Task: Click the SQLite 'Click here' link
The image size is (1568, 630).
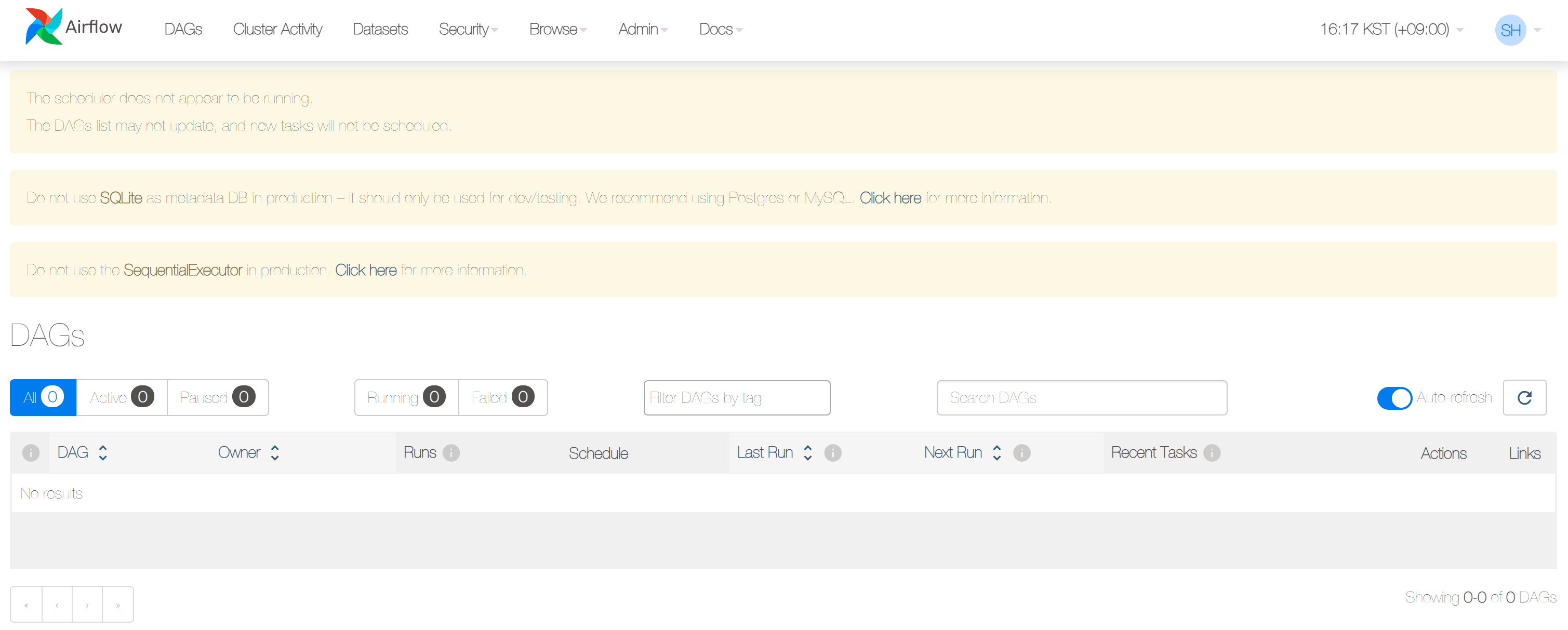Action: 890,198
